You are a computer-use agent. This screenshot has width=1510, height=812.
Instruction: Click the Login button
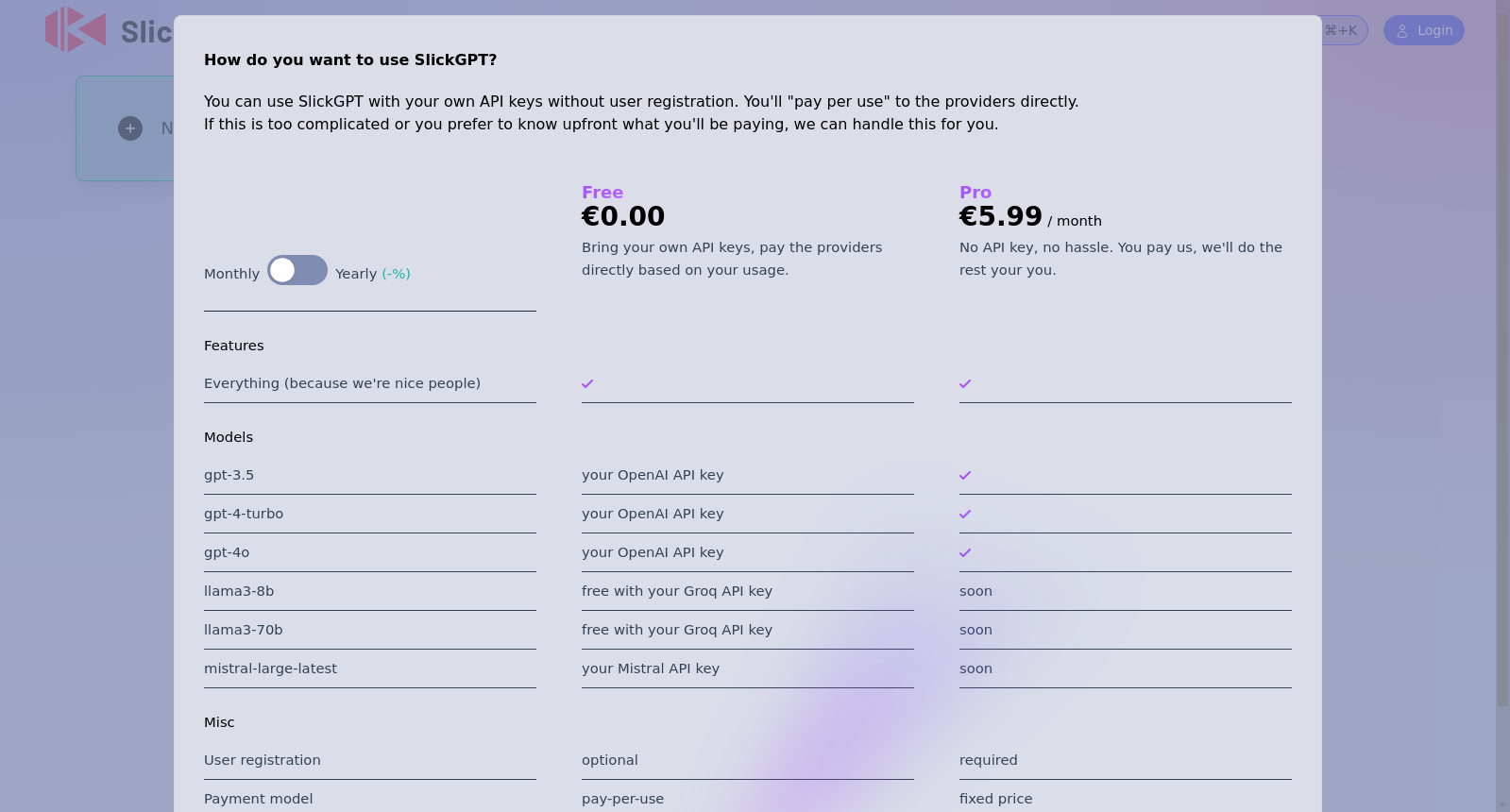(1423, 30)
